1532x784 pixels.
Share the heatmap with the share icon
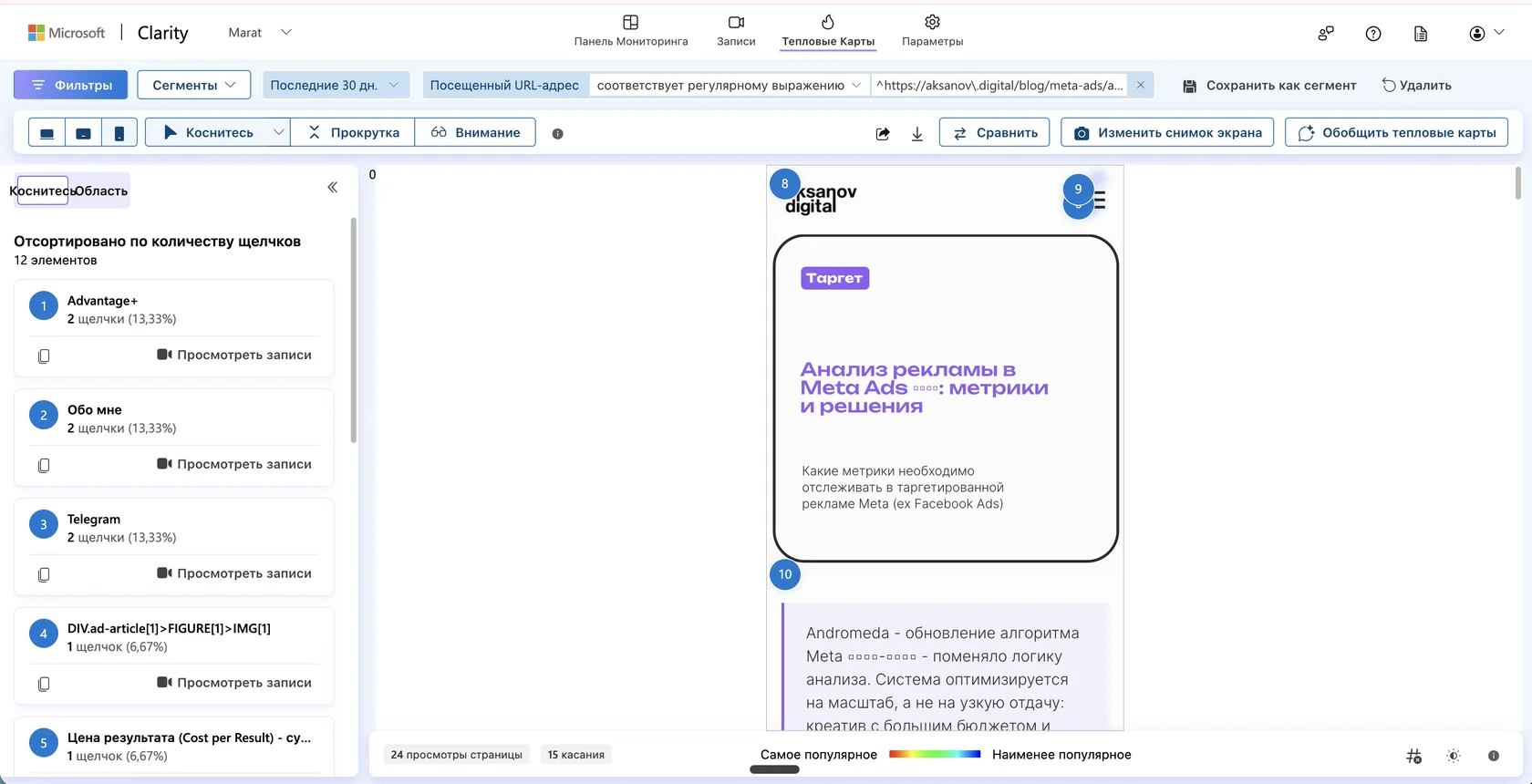(883, 133)
